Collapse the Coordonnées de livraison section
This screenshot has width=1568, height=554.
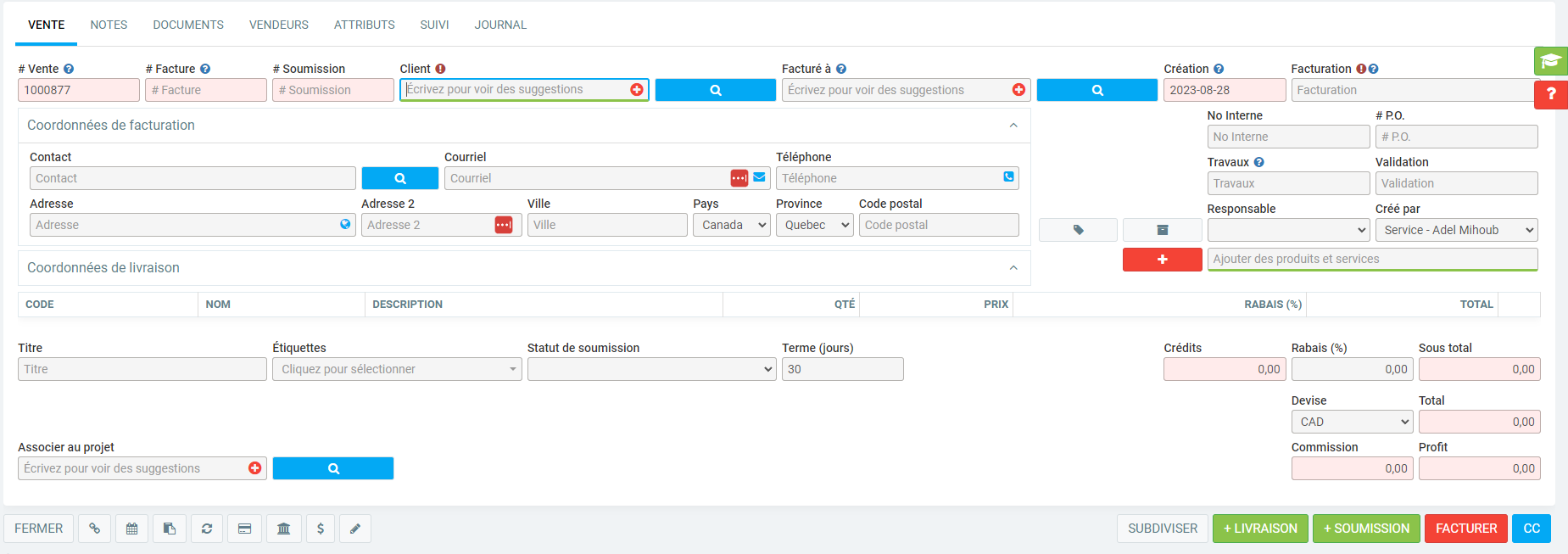tap(1013, 268)
